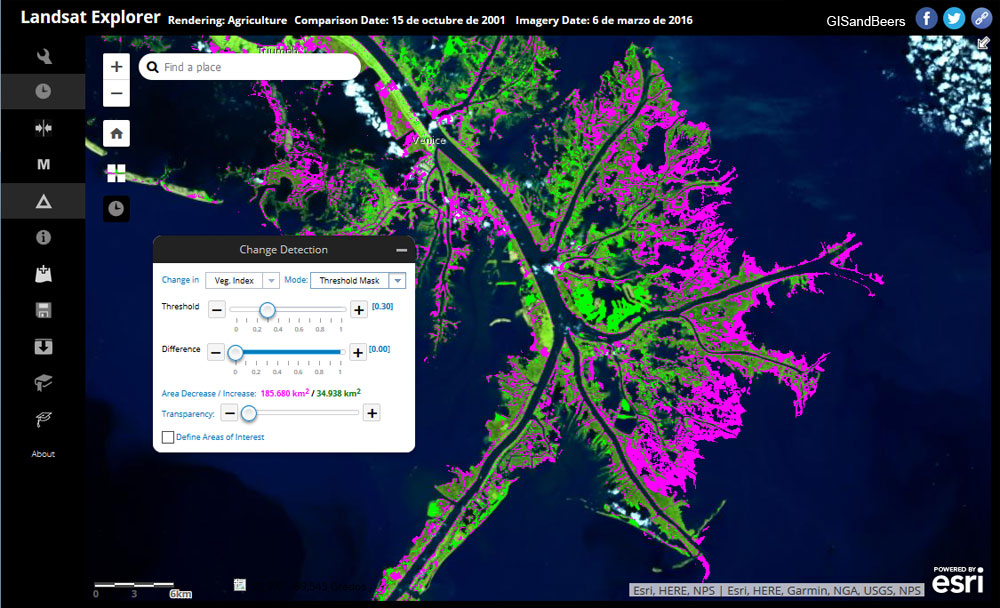Return to the home map extent
Viewport: 1000px width, 608px height.
pyautogui.click(x=117, y=133)
